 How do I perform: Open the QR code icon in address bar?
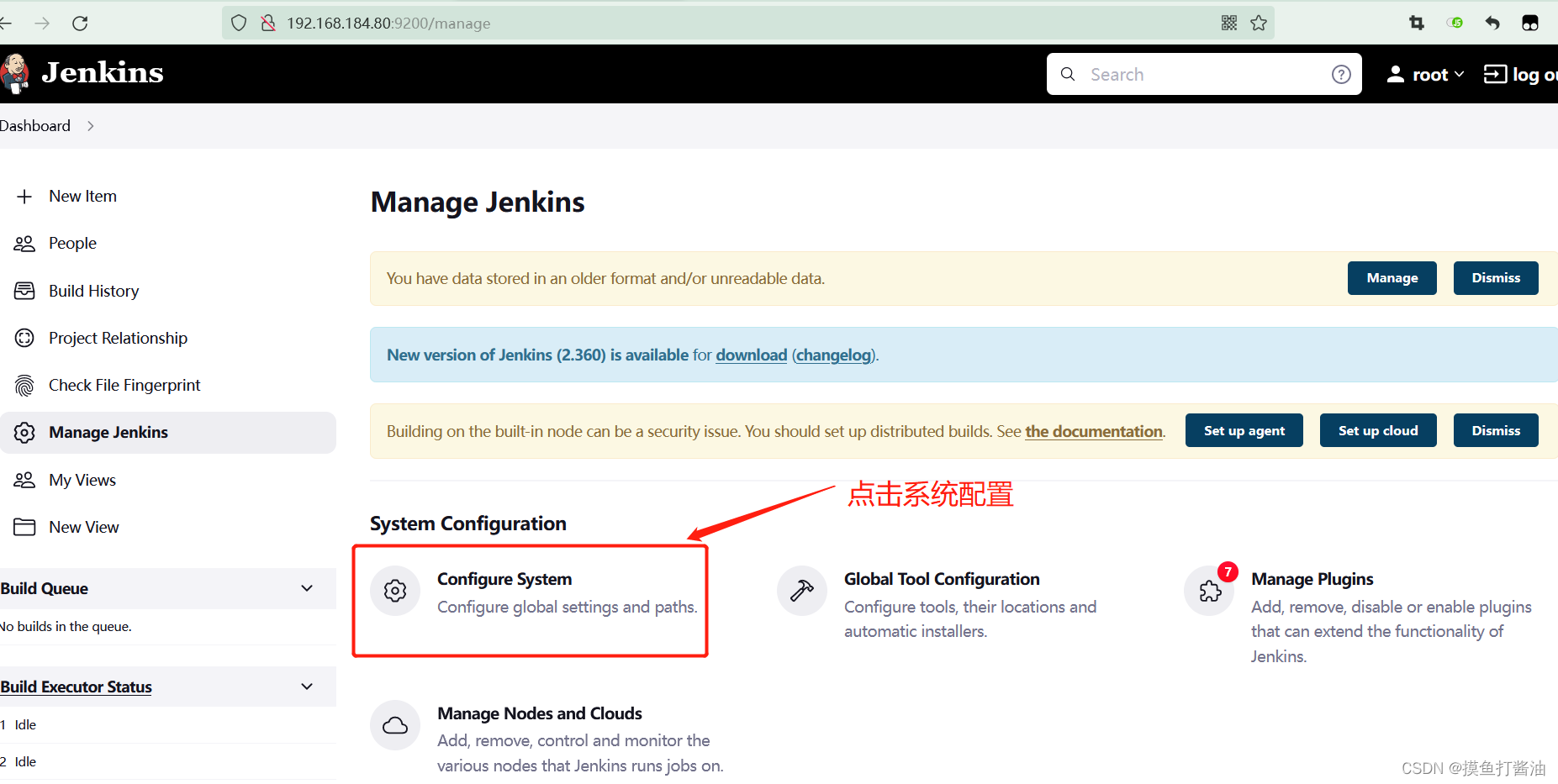tap(1229, 23)
